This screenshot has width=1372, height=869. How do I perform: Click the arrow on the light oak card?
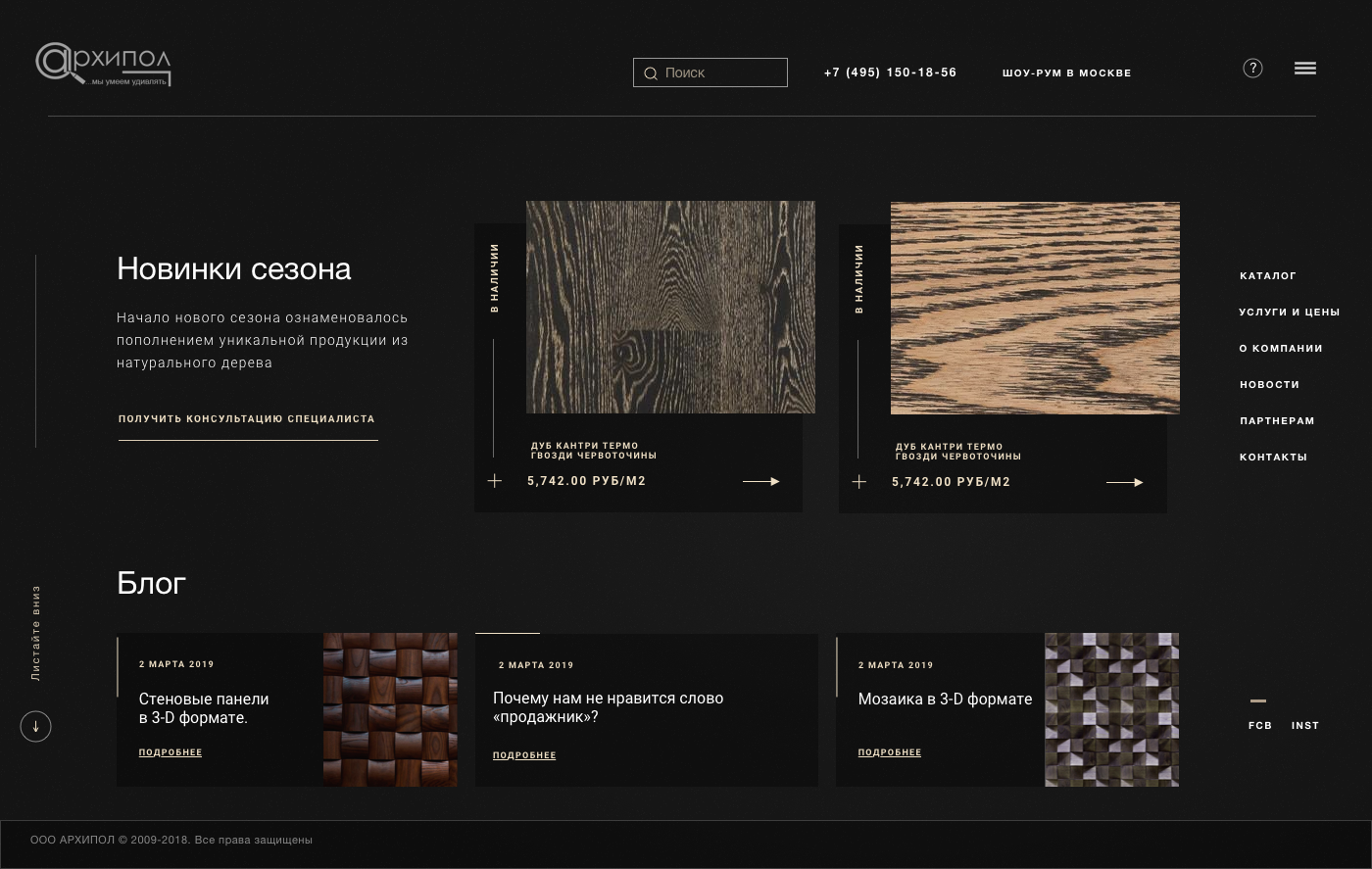pyautogui.click(x=1125, y=482)
